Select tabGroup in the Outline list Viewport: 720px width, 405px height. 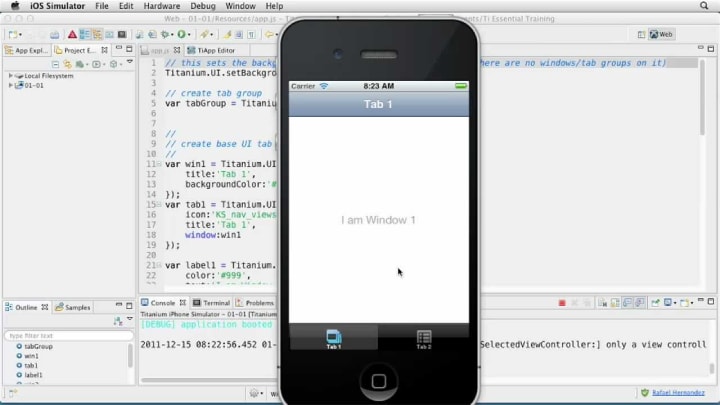point(39,346)
